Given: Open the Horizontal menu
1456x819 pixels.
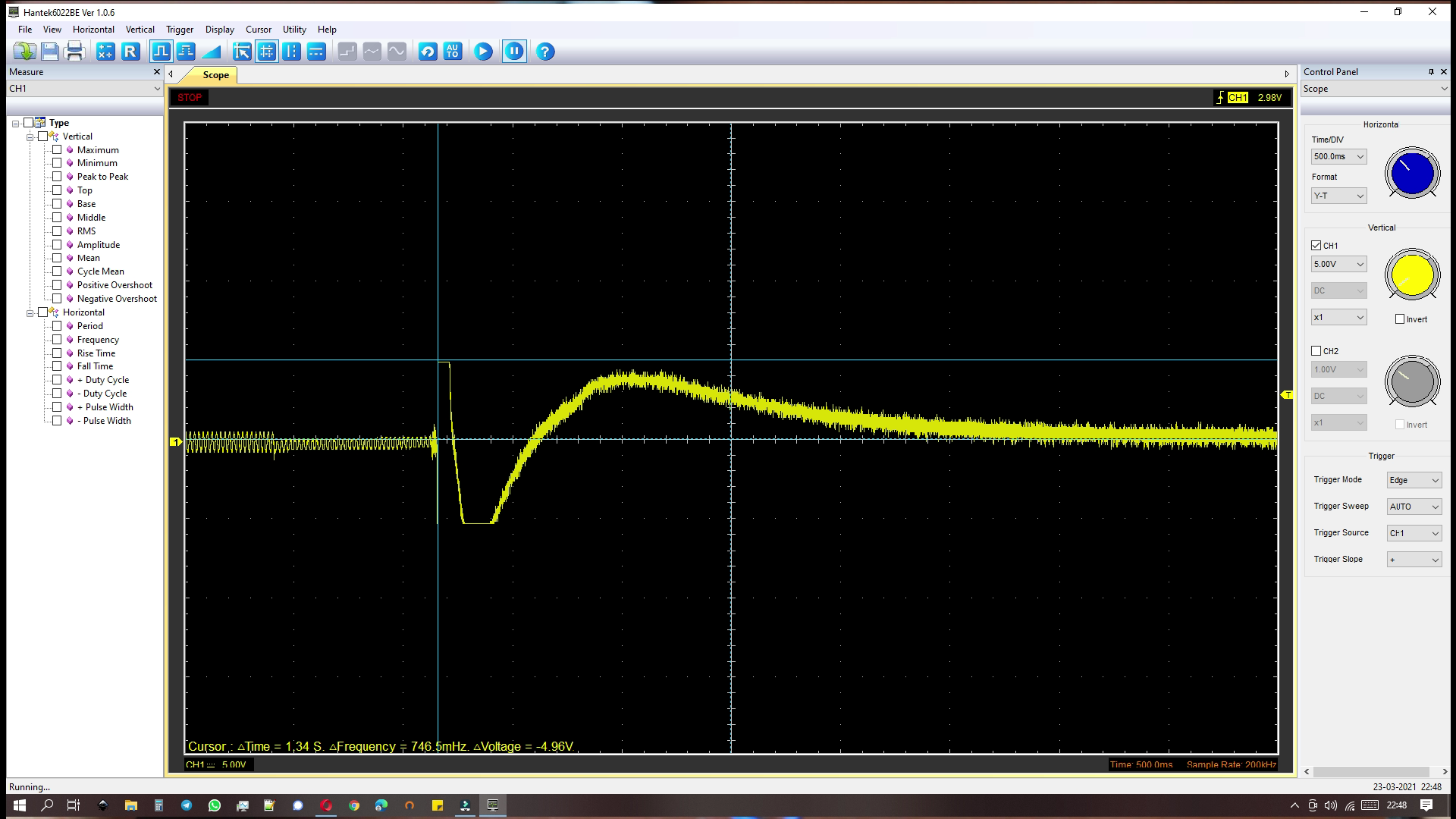Looking at the screenshot, I should pos(93,30).
